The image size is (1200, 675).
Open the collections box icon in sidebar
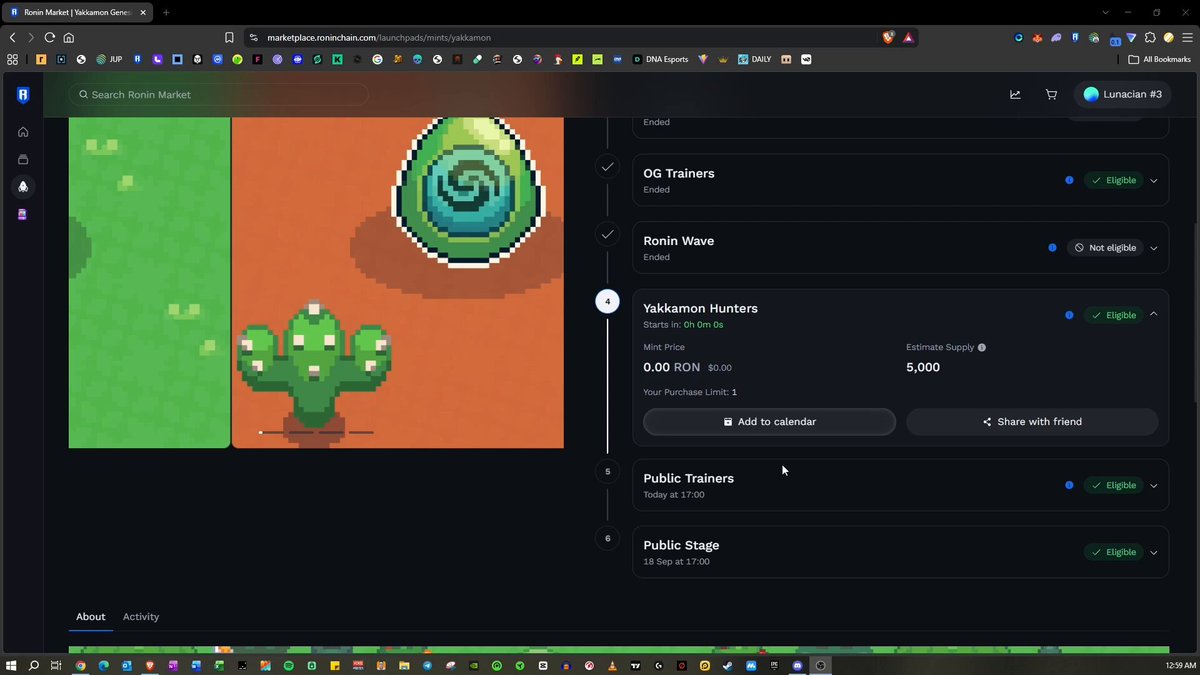click(23, 159)
